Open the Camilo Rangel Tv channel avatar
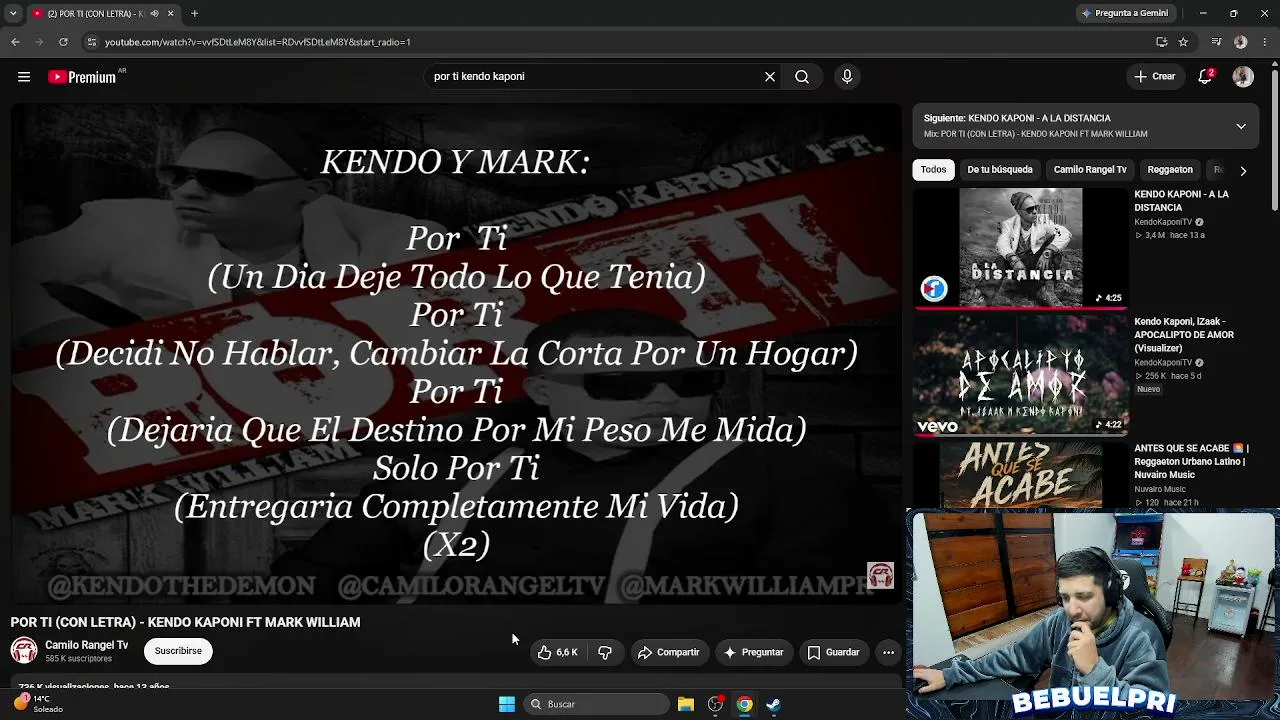 [x=24, y=651]
